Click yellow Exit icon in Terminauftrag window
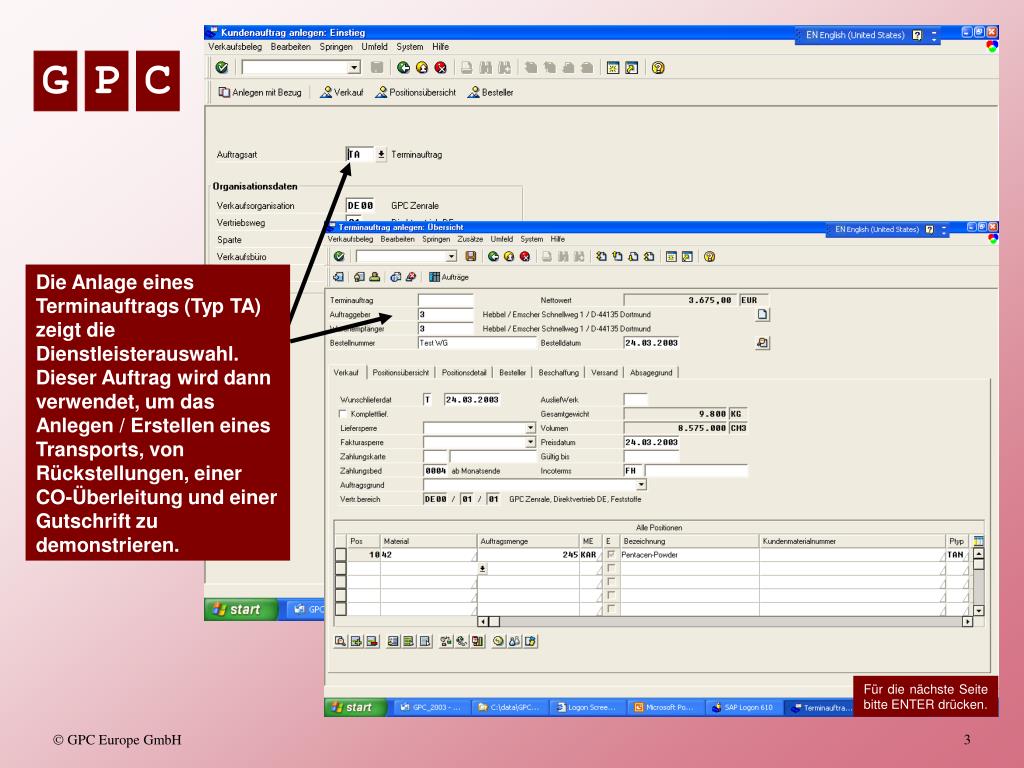The width and height of the screenshot is (1024, 768). coord(509,257)
